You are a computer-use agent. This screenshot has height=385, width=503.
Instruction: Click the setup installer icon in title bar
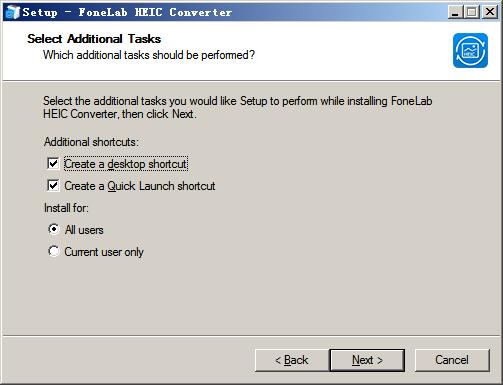tap(13, 12)
